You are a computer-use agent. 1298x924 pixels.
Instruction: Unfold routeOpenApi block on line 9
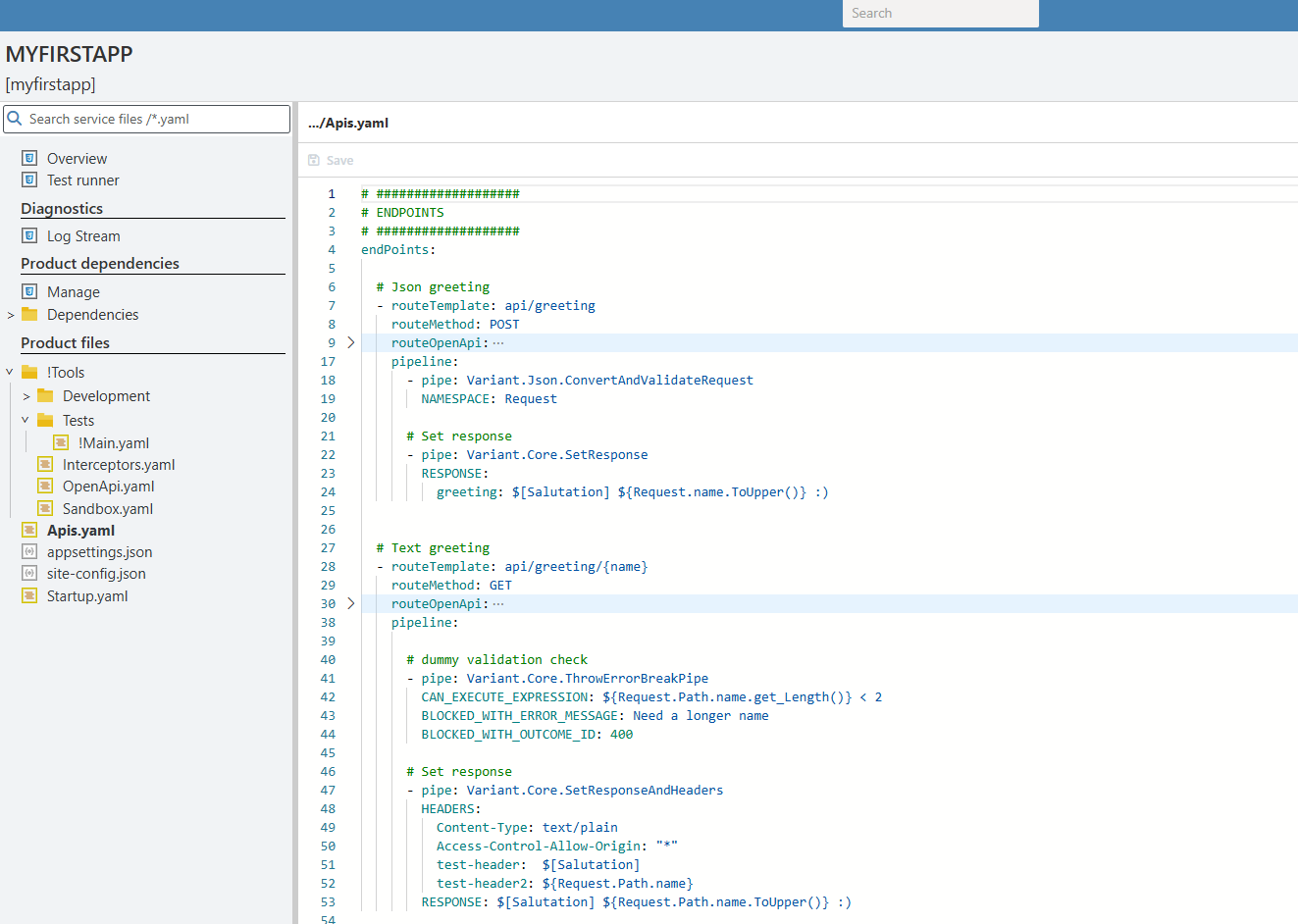pyautogui.click(x=350, y=342)
